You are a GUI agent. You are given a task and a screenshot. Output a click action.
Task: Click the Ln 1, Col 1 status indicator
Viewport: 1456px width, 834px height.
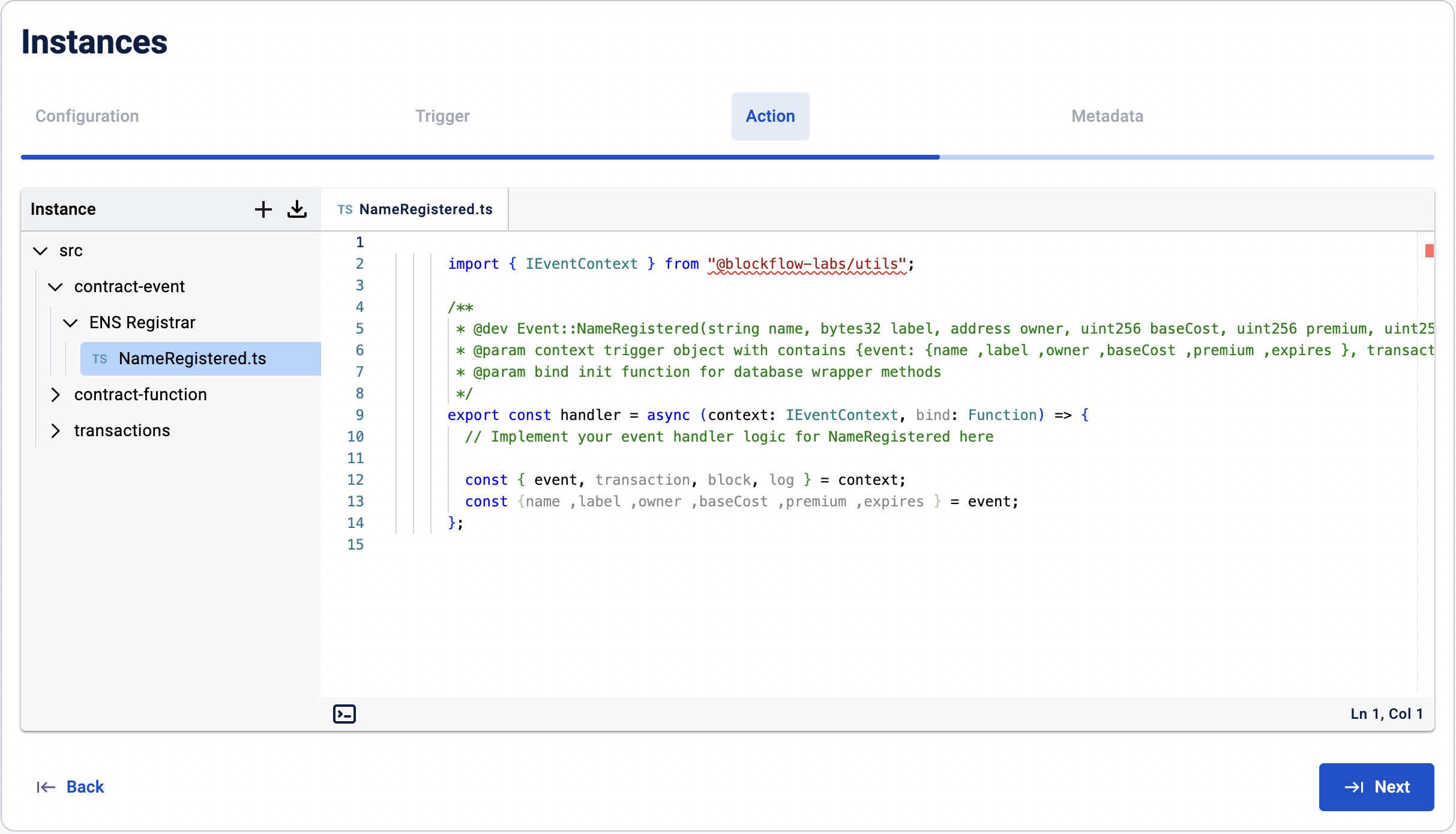pos(1386,714)
